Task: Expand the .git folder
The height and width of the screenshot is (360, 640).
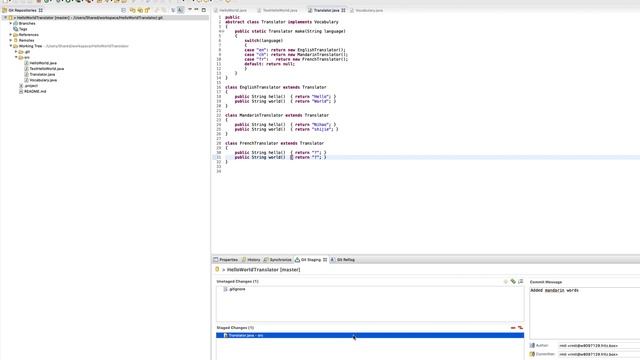Action: tap(16, 52)
